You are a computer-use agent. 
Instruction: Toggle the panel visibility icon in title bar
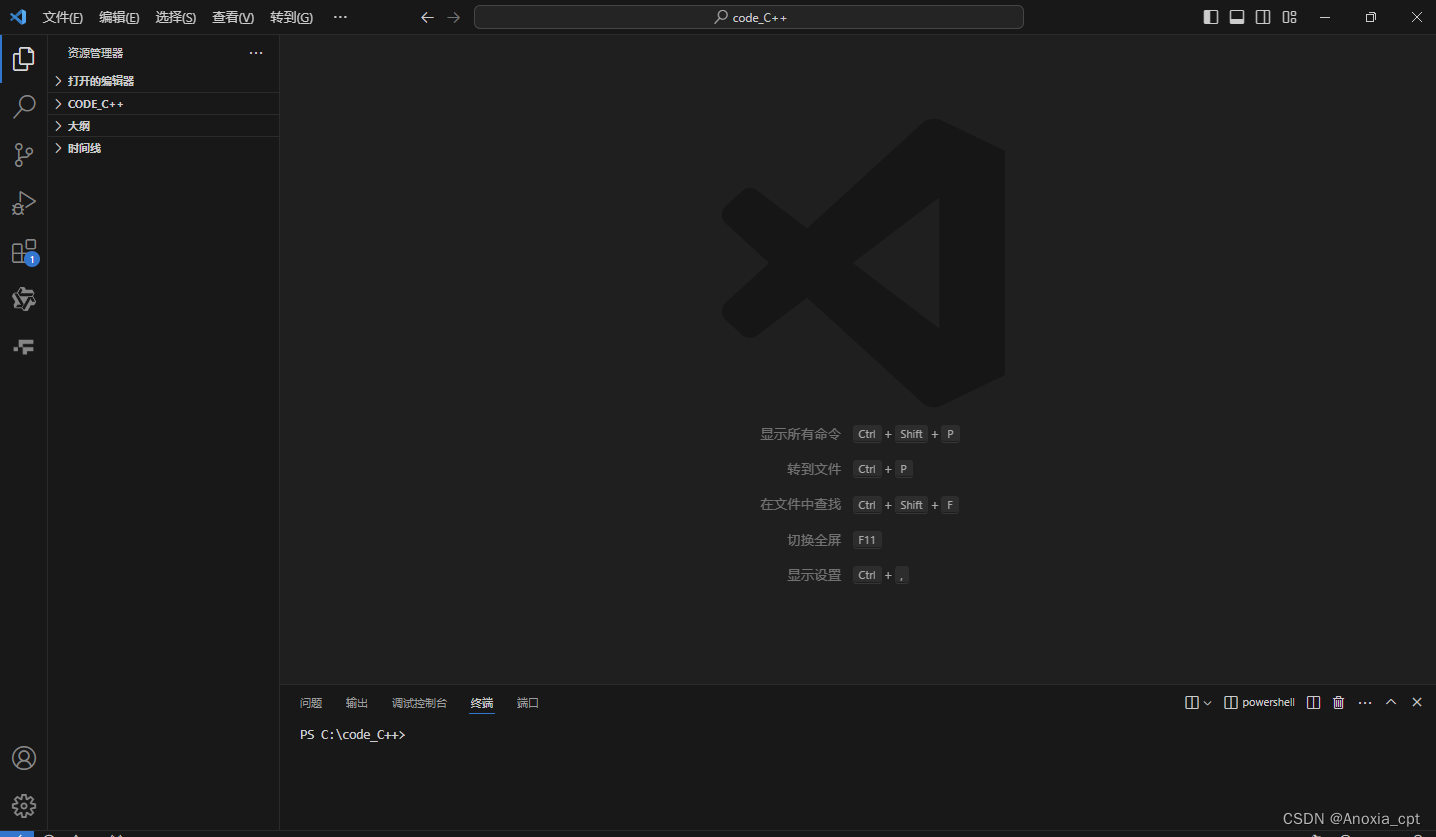(x=1237, y=17)
